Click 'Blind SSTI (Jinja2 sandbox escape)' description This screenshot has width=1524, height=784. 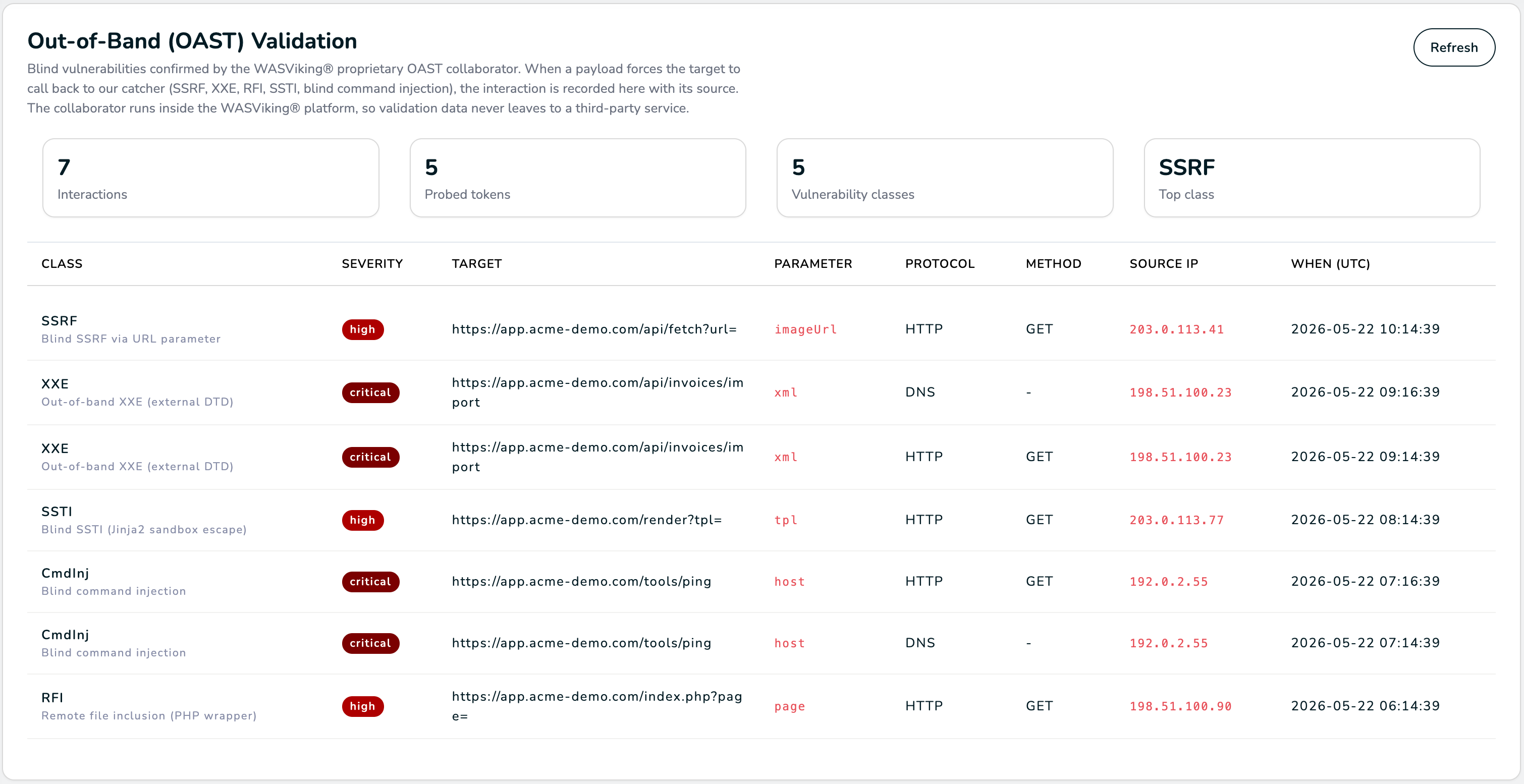(144, 530)
